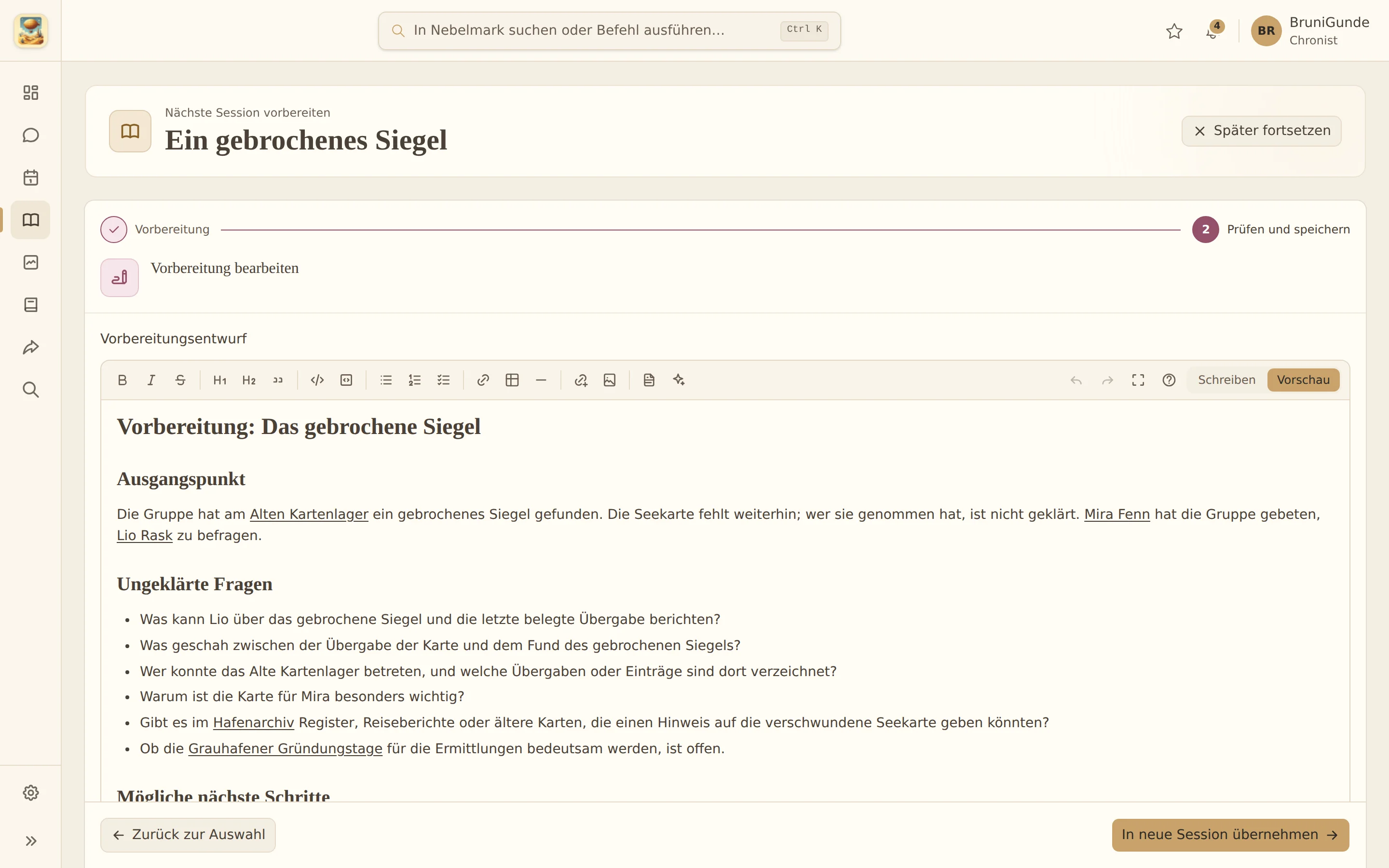Follow the Grauhafener Gründungstage link
1389x868 pixels.
[285, 748]
